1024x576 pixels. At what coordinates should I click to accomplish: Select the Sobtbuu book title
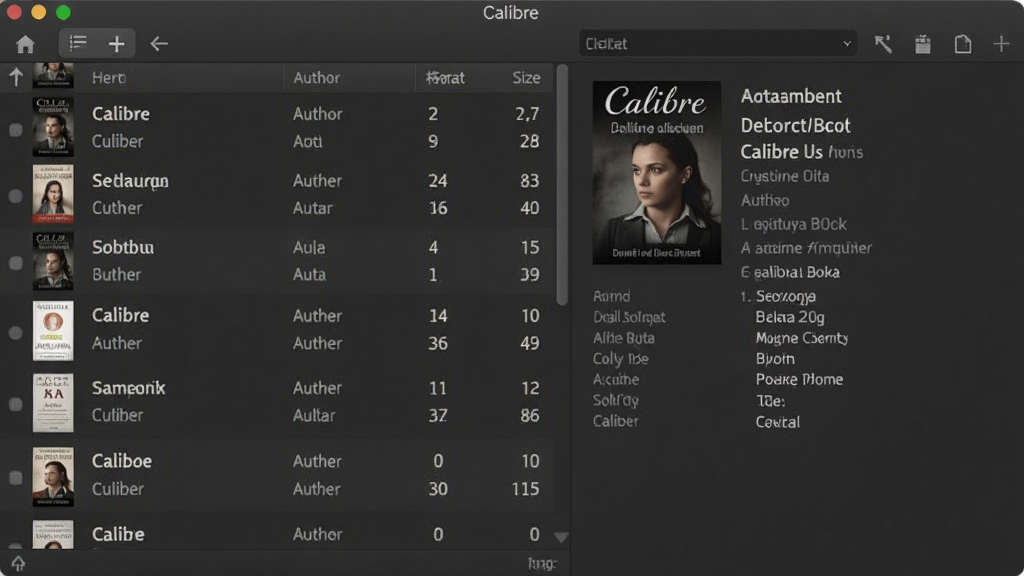(x=123, y=248)
